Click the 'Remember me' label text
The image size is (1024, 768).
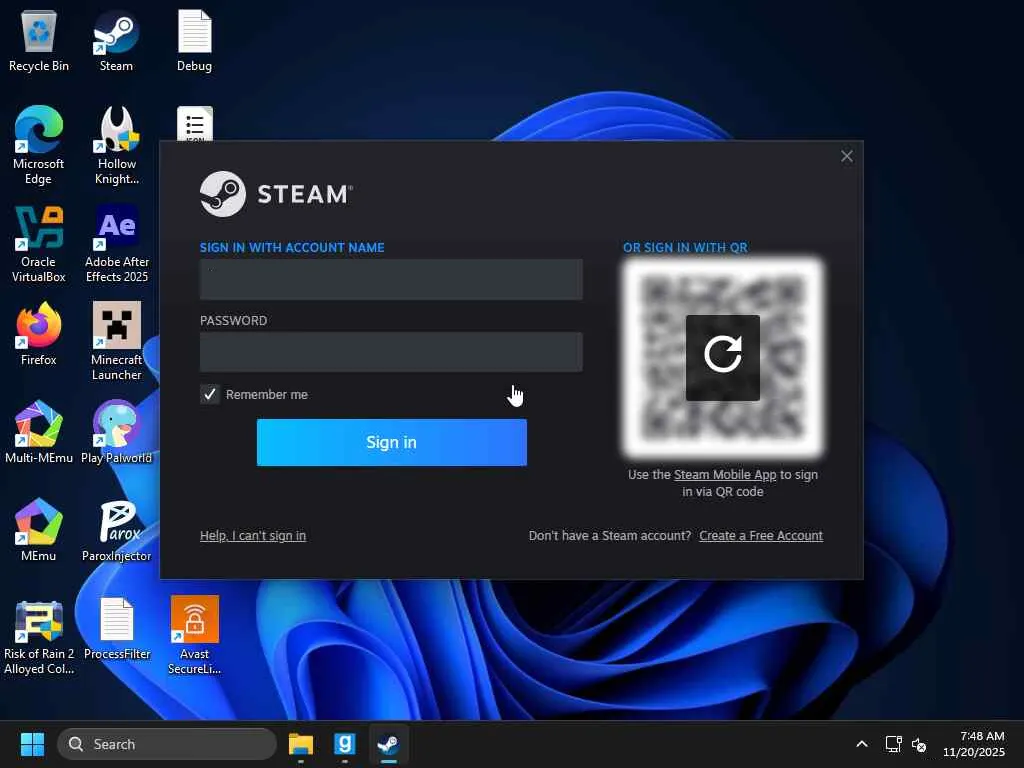266,394
